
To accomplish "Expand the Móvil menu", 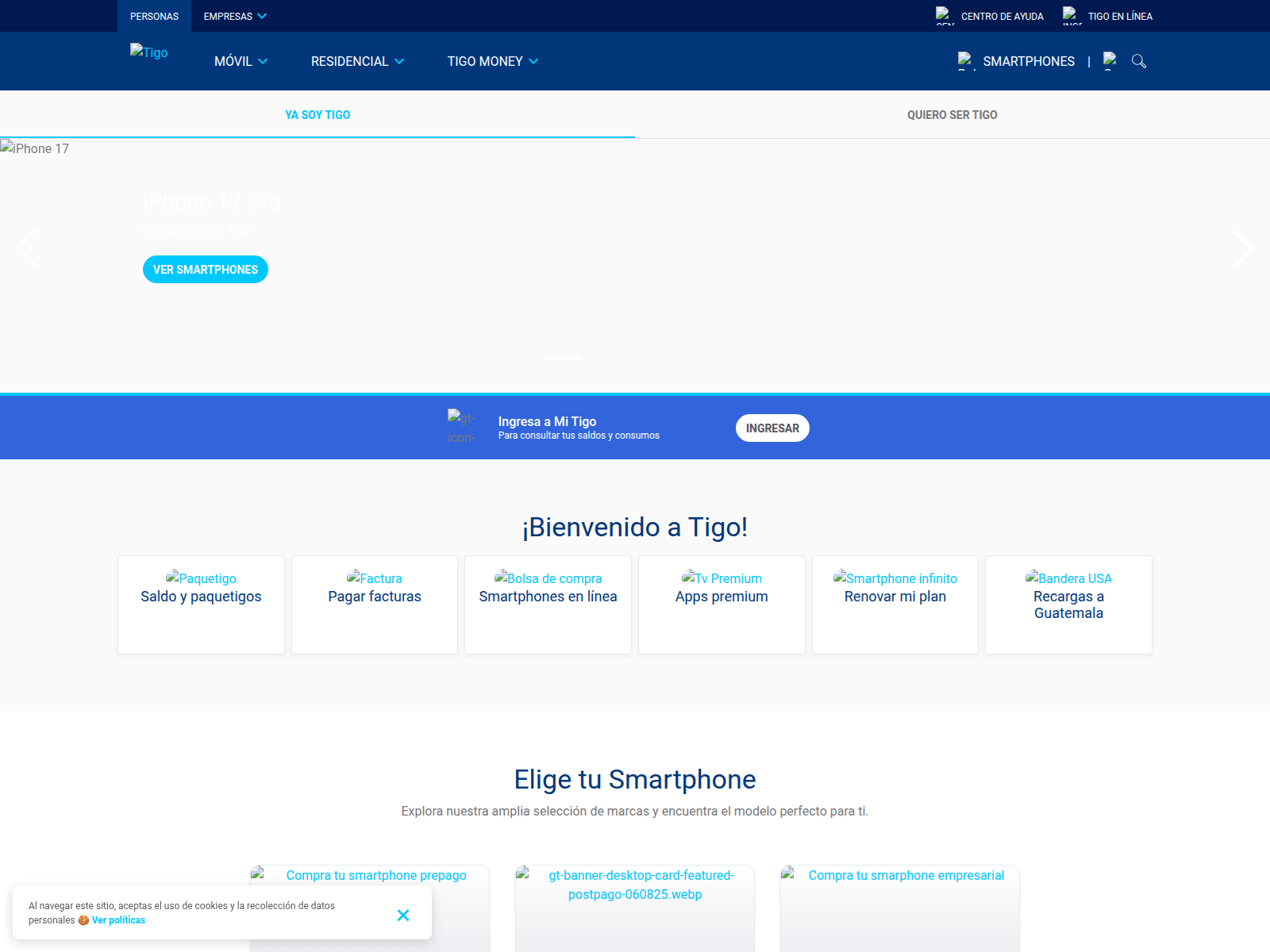I will [x=241, y=61].
